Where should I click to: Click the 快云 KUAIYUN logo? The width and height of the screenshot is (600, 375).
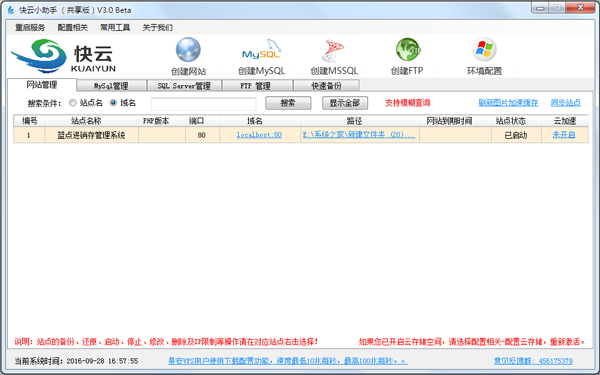[64, 56]
